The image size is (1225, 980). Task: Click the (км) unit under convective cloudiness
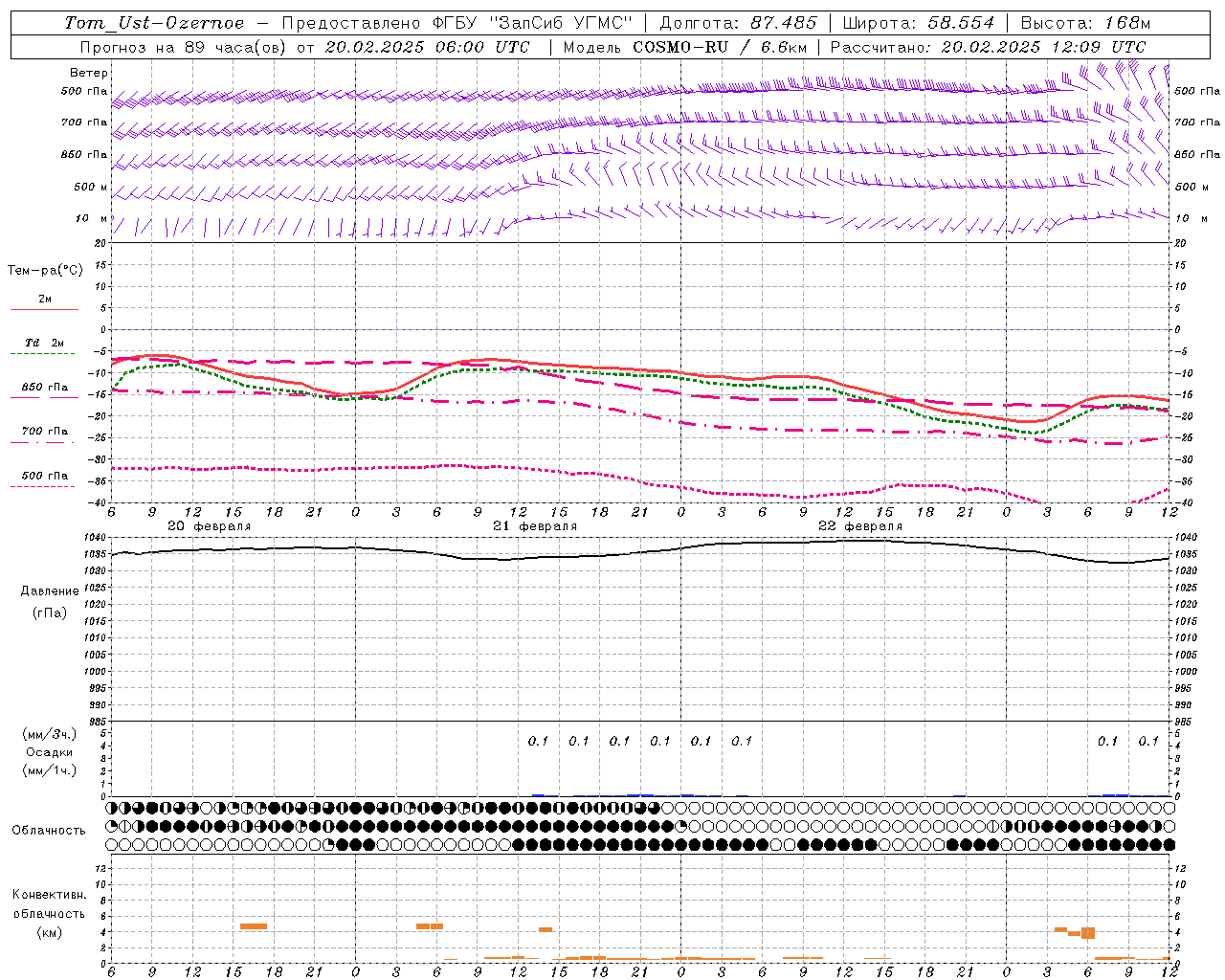(x=49, y=932)
